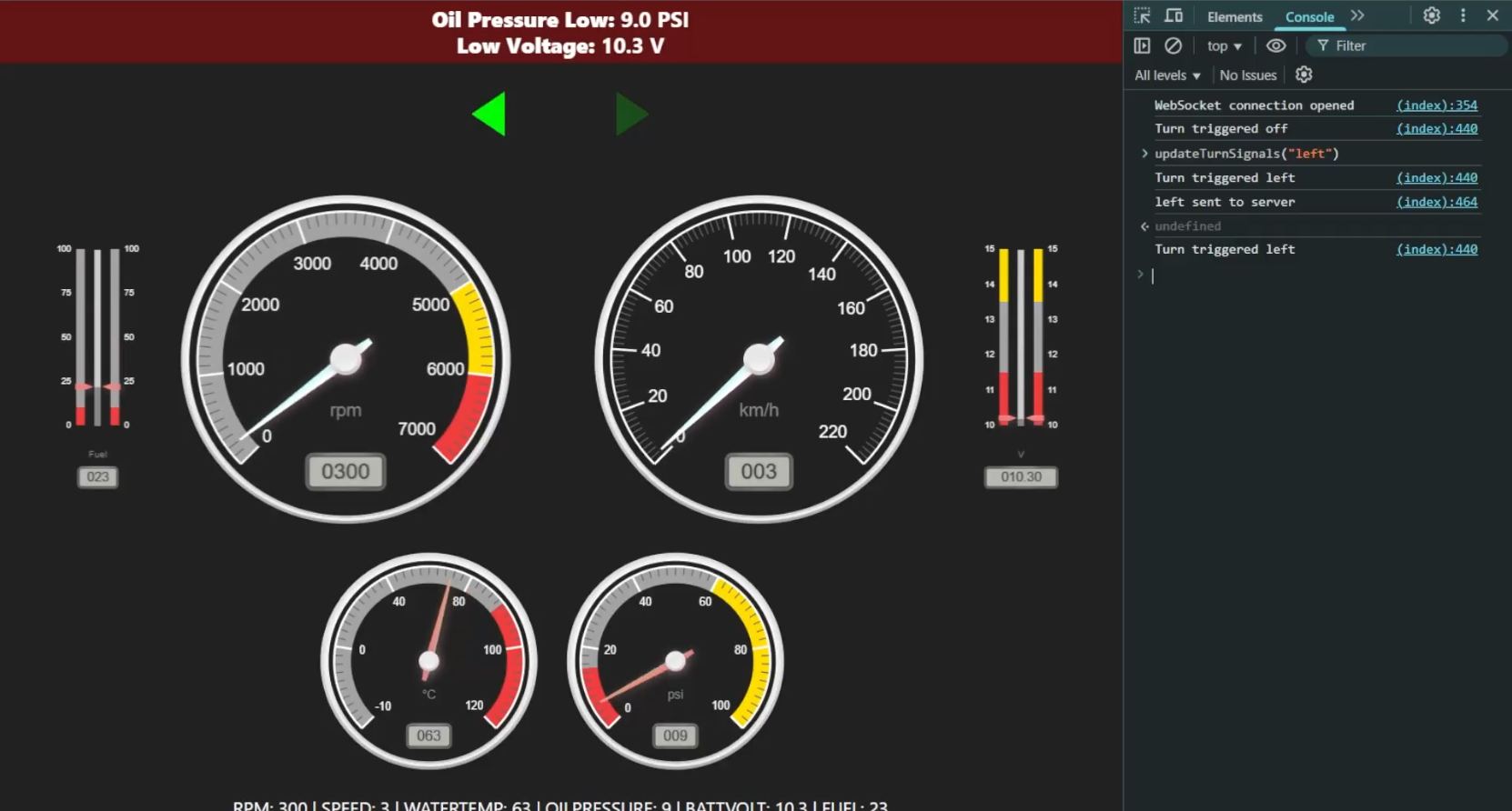
Task: Click the speedometer needle hub
Action: (x=759, y=359)
